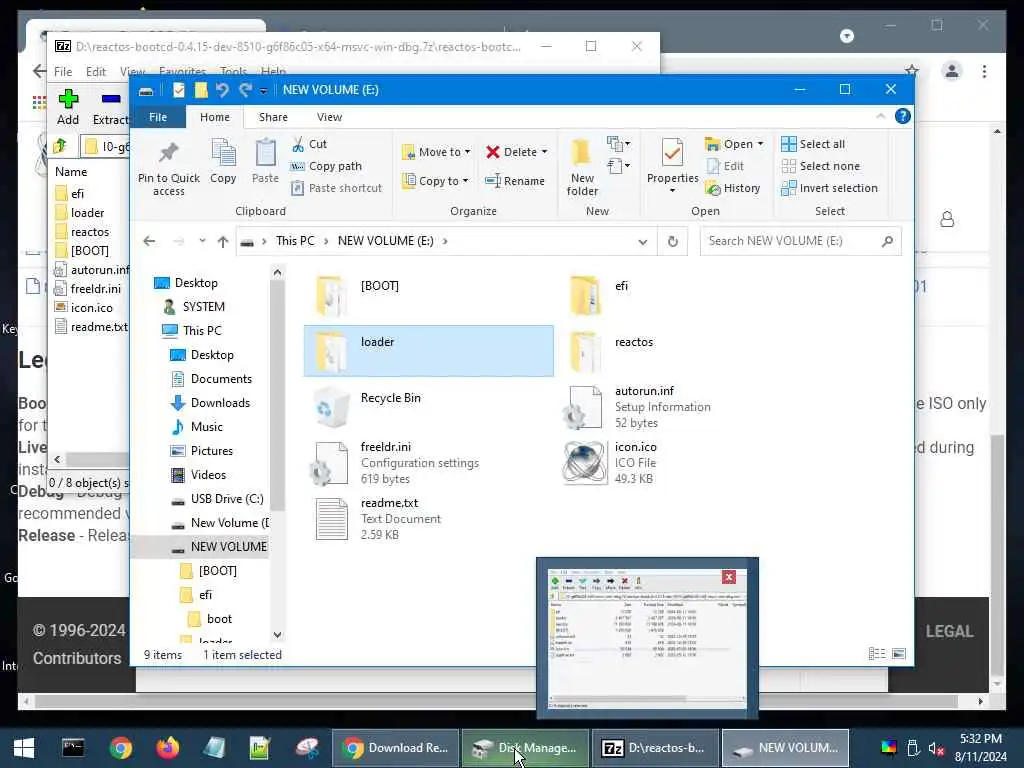
Task: Click the 7-Zip taskbar button
Action: click(655, 748)
